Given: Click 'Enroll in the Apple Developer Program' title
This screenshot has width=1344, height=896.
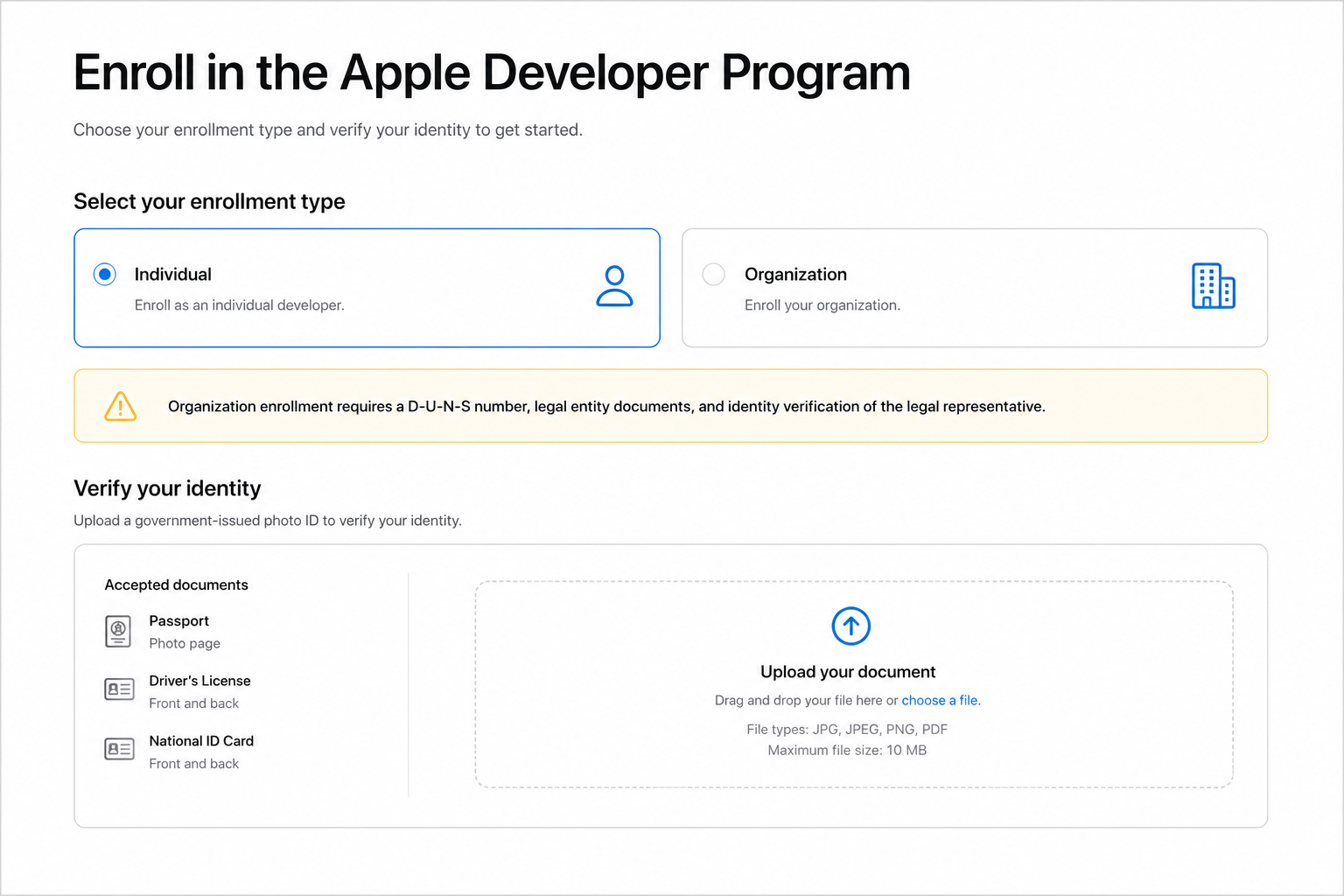Looking at the screenshot, I should 492,73.
